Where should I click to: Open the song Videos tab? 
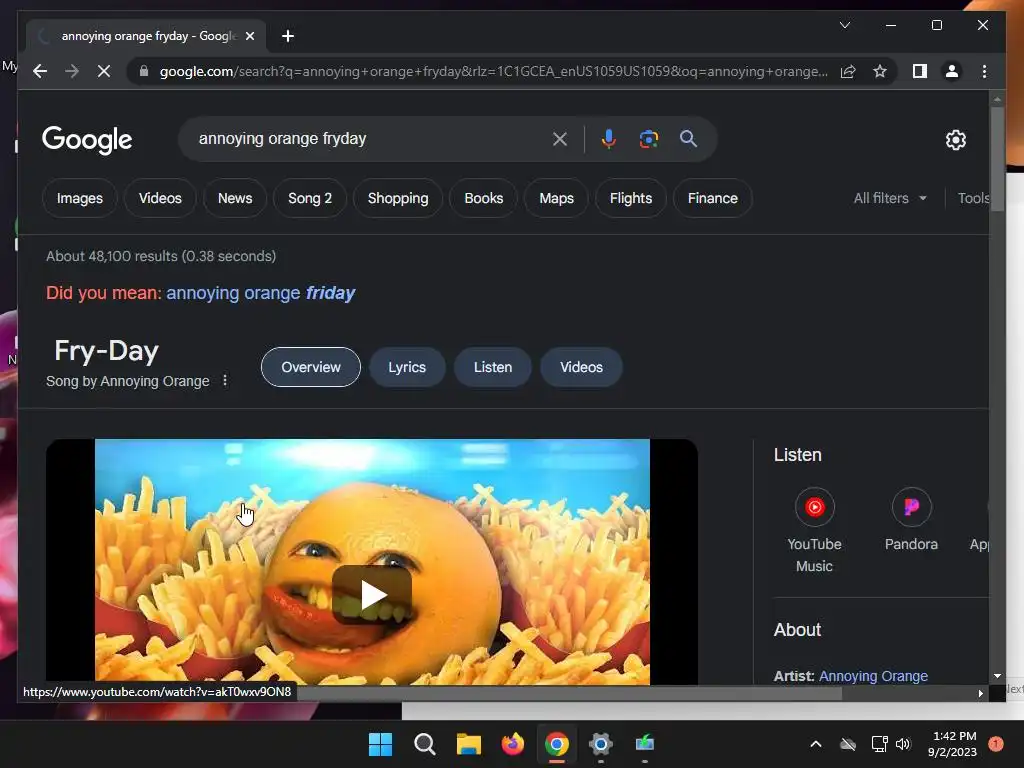pyautogui.click(x=581, y=367)
